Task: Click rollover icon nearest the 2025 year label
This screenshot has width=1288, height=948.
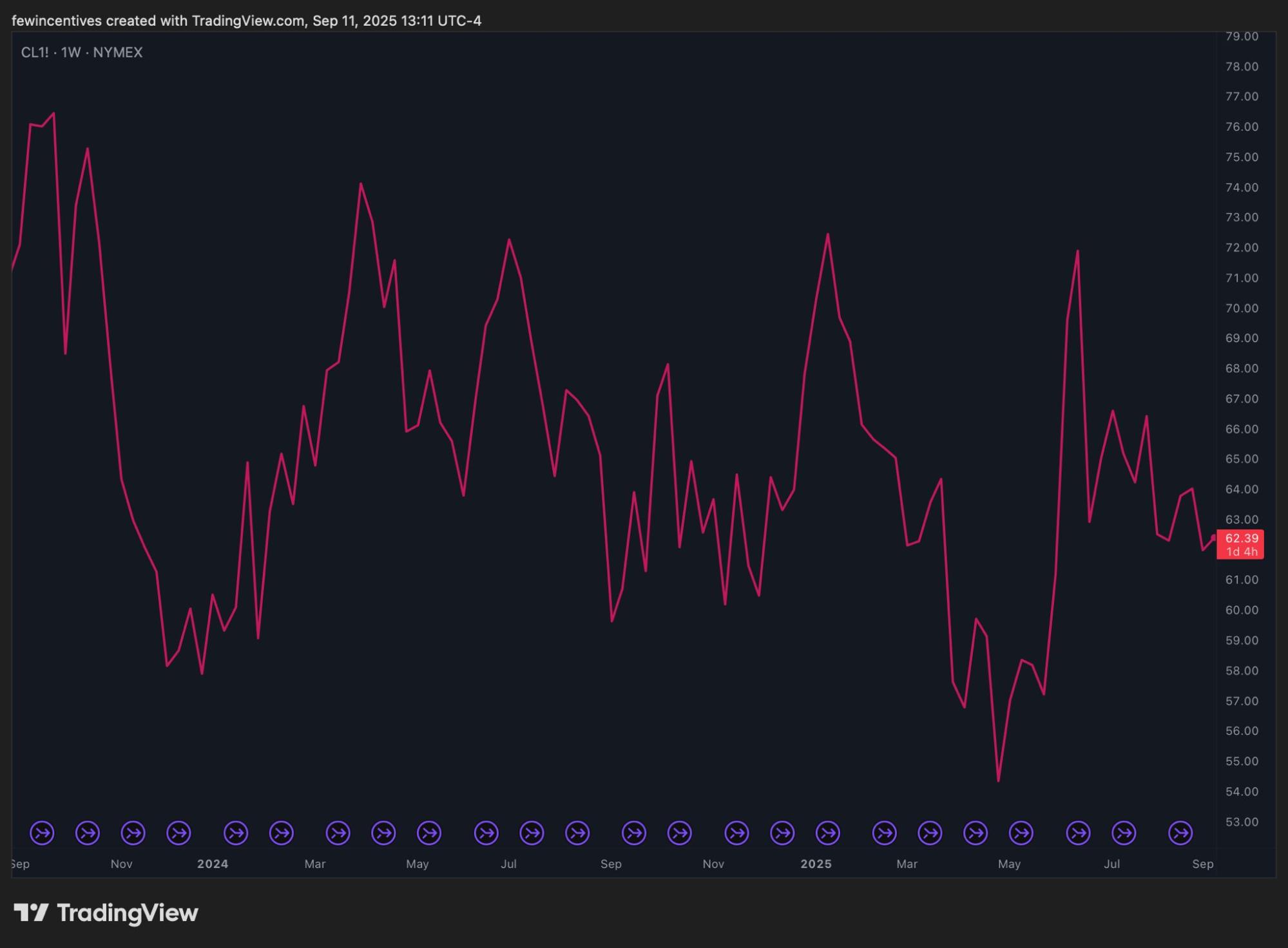Action: pyautogui.click(x=827, y=833)
